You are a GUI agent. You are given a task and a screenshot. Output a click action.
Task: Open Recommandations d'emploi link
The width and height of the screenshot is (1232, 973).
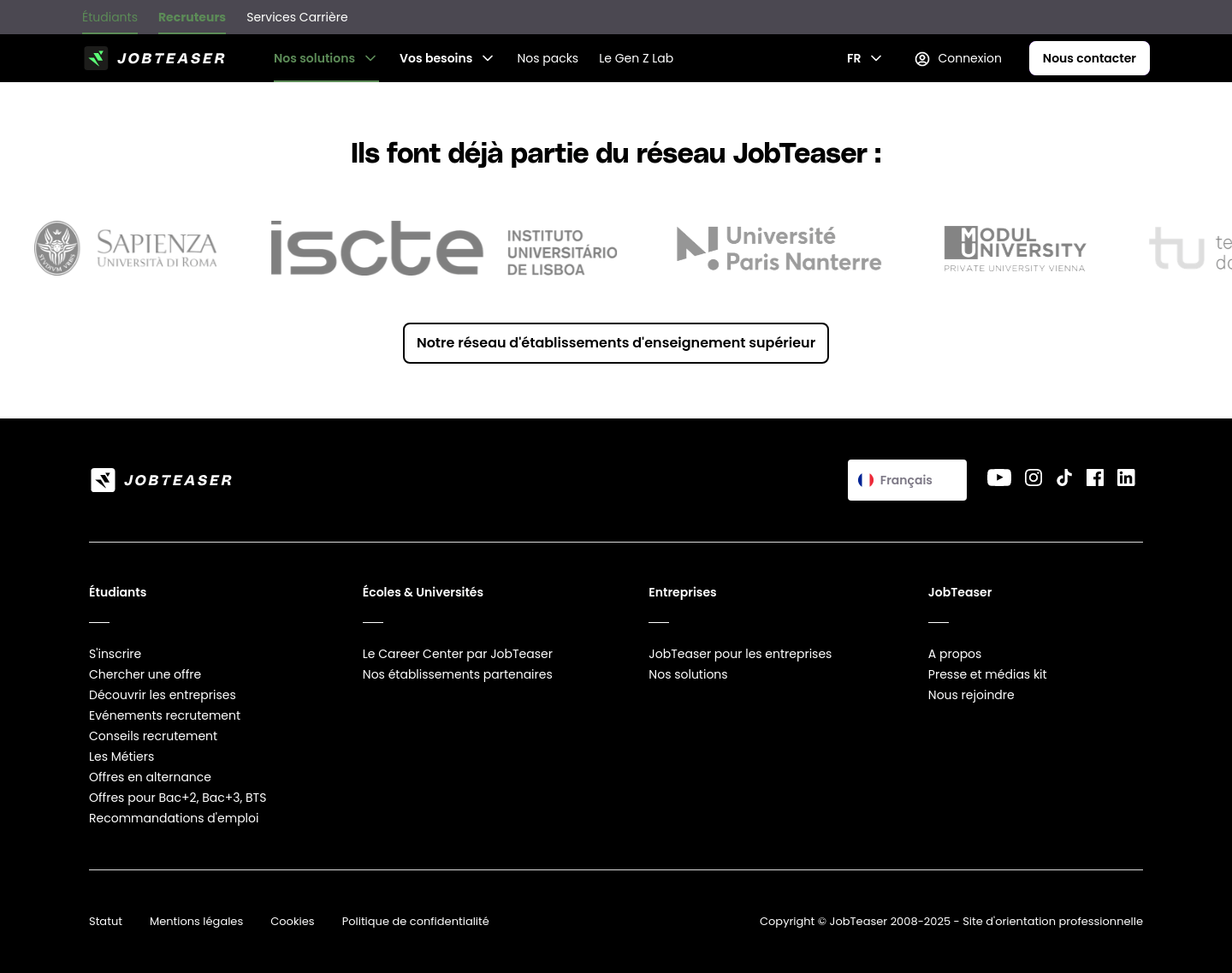[x=174, y=818]
